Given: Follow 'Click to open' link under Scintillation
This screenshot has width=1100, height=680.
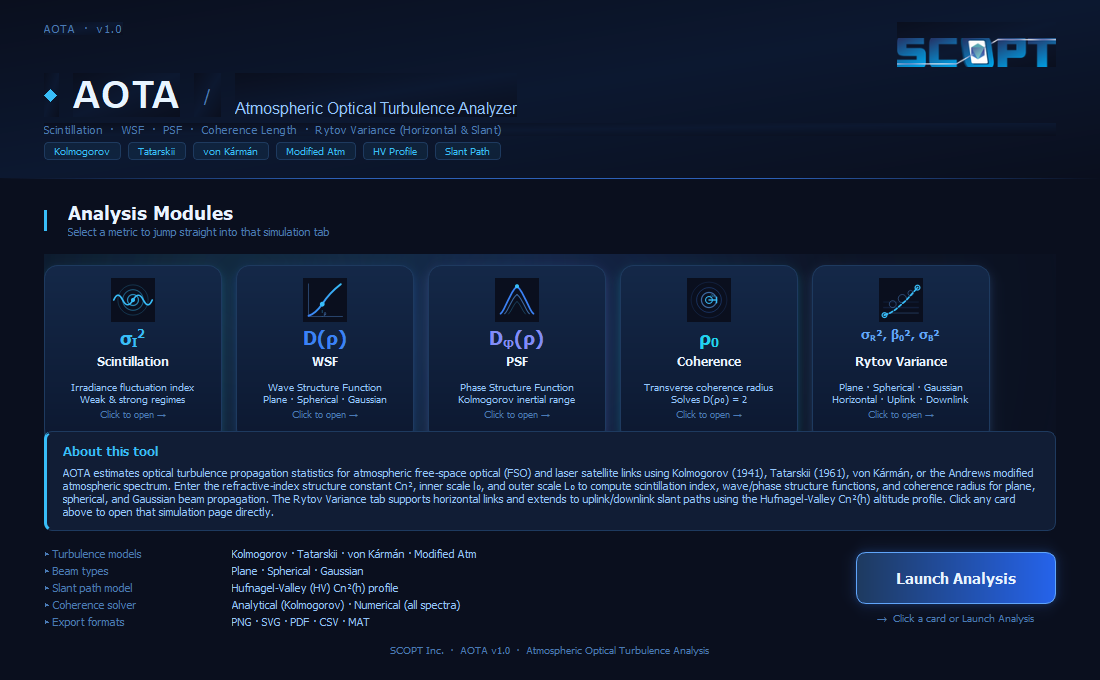Looking at the screenshot, I should tap(133, 415).
